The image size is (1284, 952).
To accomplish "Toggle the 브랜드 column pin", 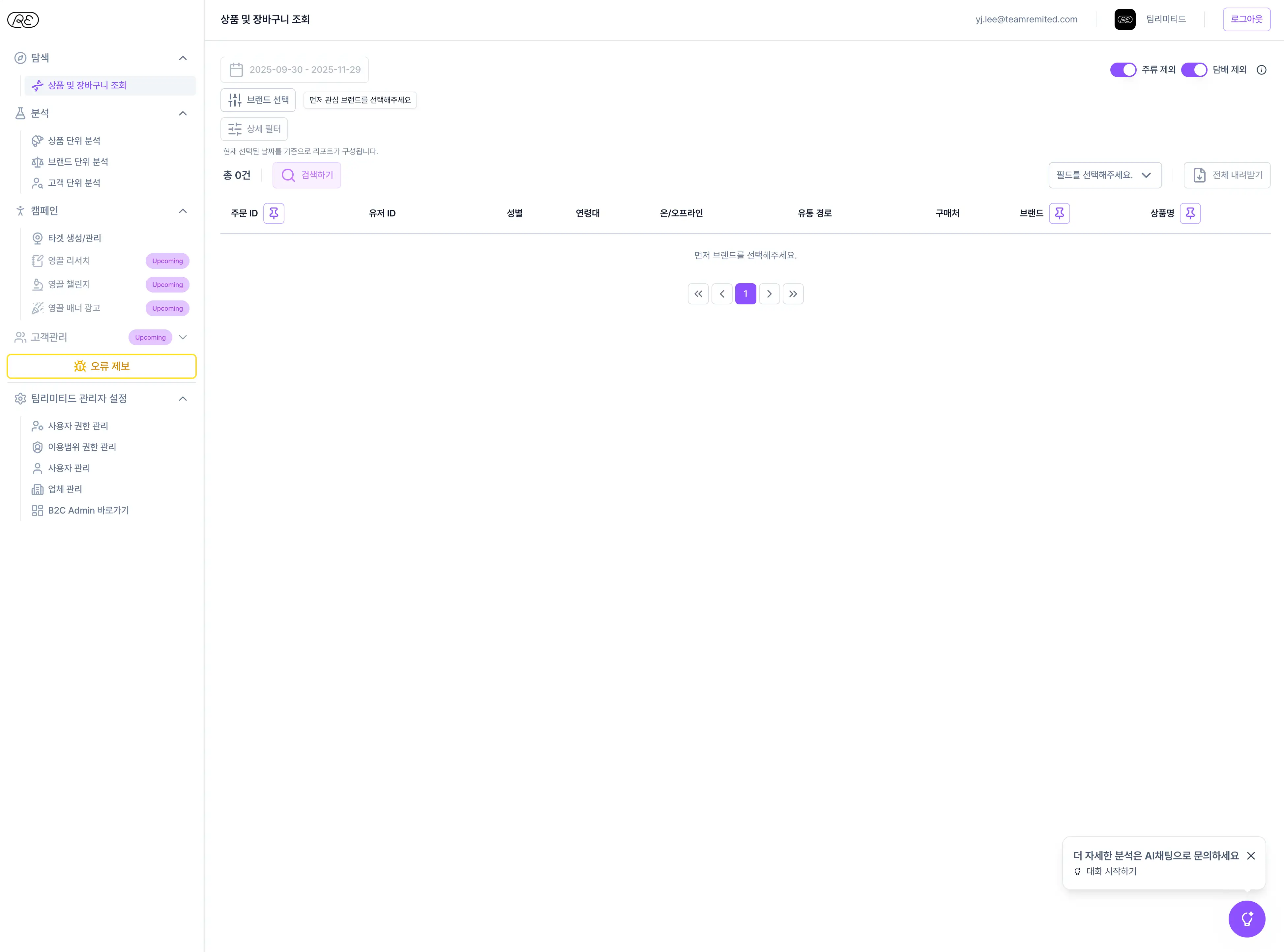I will [x=1060, y=213].
